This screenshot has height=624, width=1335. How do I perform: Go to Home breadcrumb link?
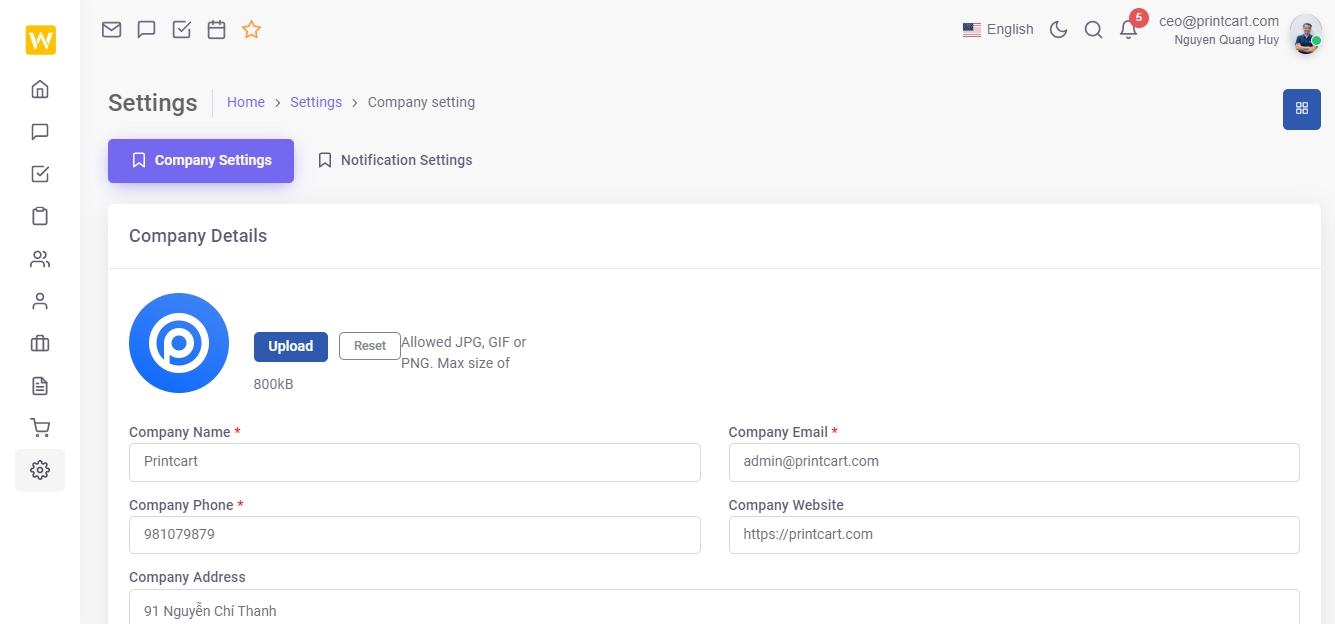[x=246, y=102]
